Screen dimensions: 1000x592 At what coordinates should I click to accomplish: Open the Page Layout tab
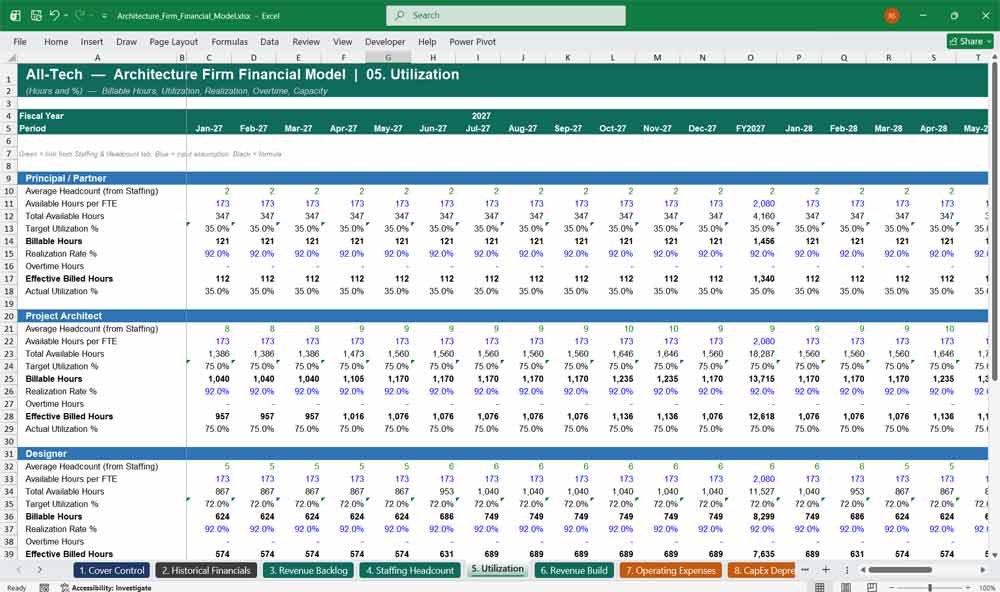173,41
